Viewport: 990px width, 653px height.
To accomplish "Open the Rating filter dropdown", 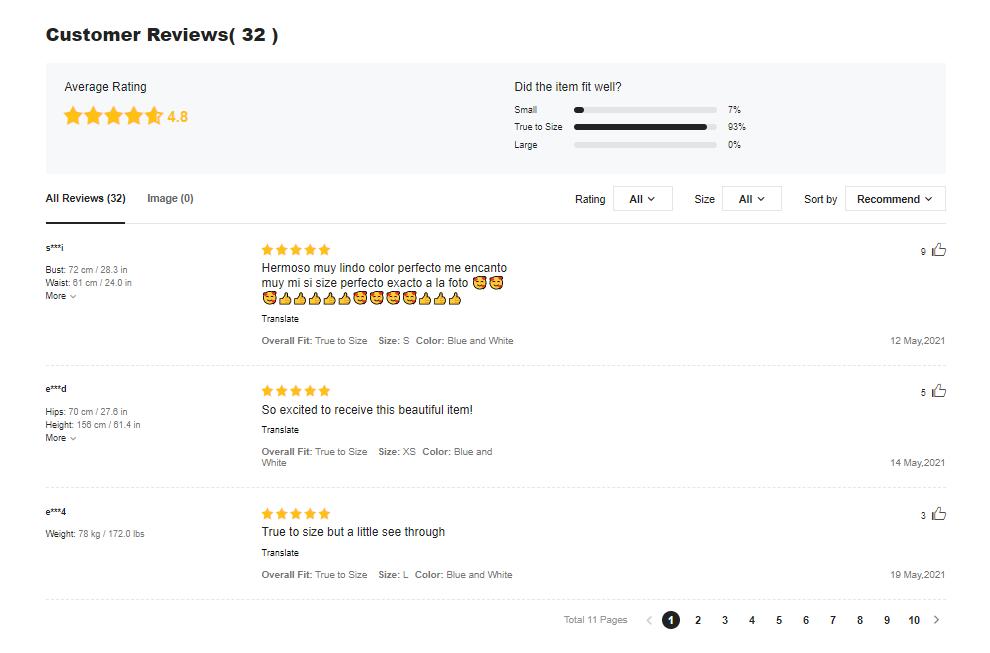I will [642, 199].
